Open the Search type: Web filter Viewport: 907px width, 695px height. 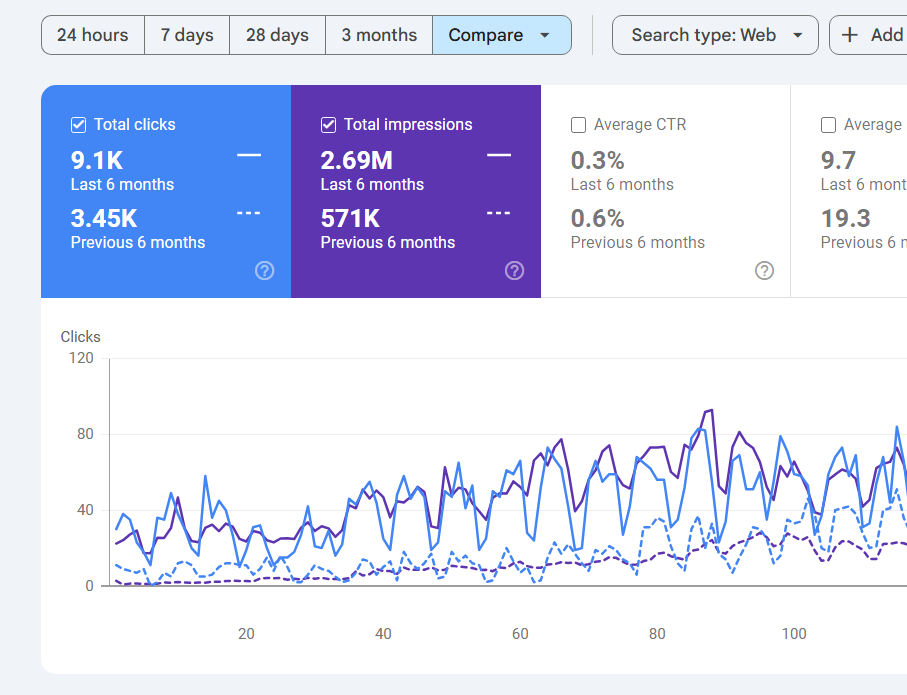pos(716,35)
